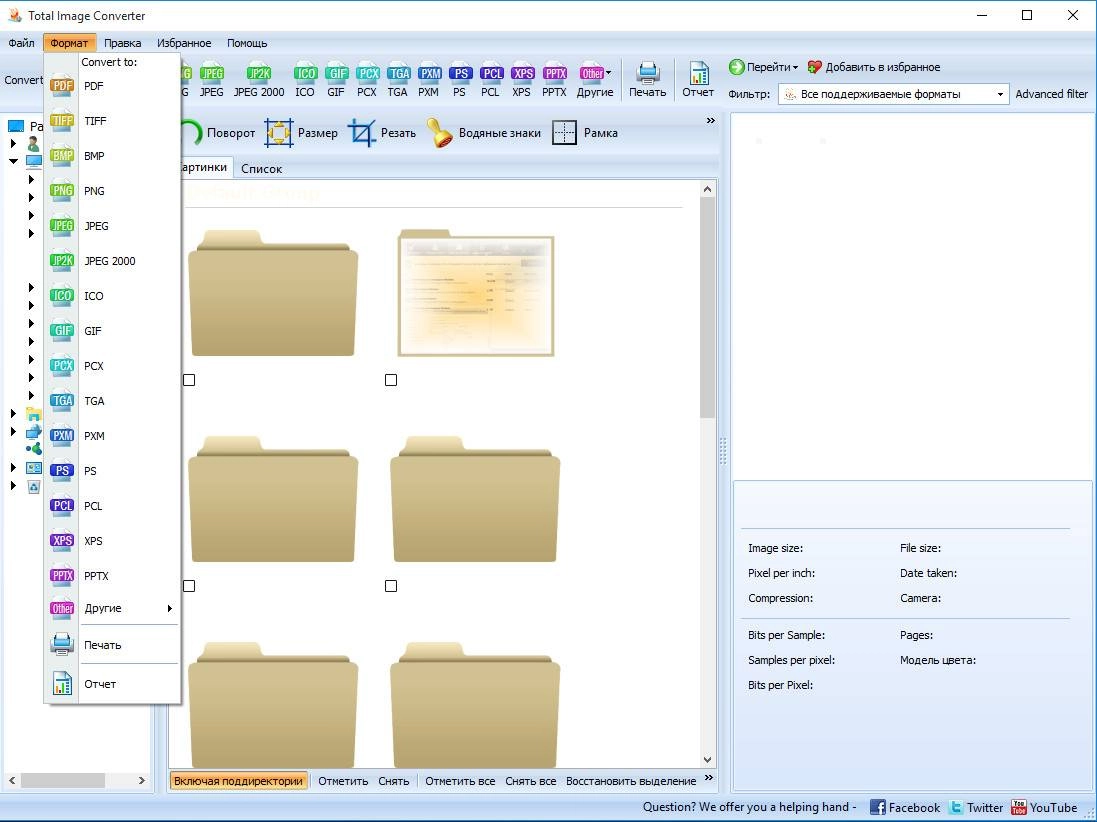
Task: Click the TGA icon in the Format menu
Action: 62,401
